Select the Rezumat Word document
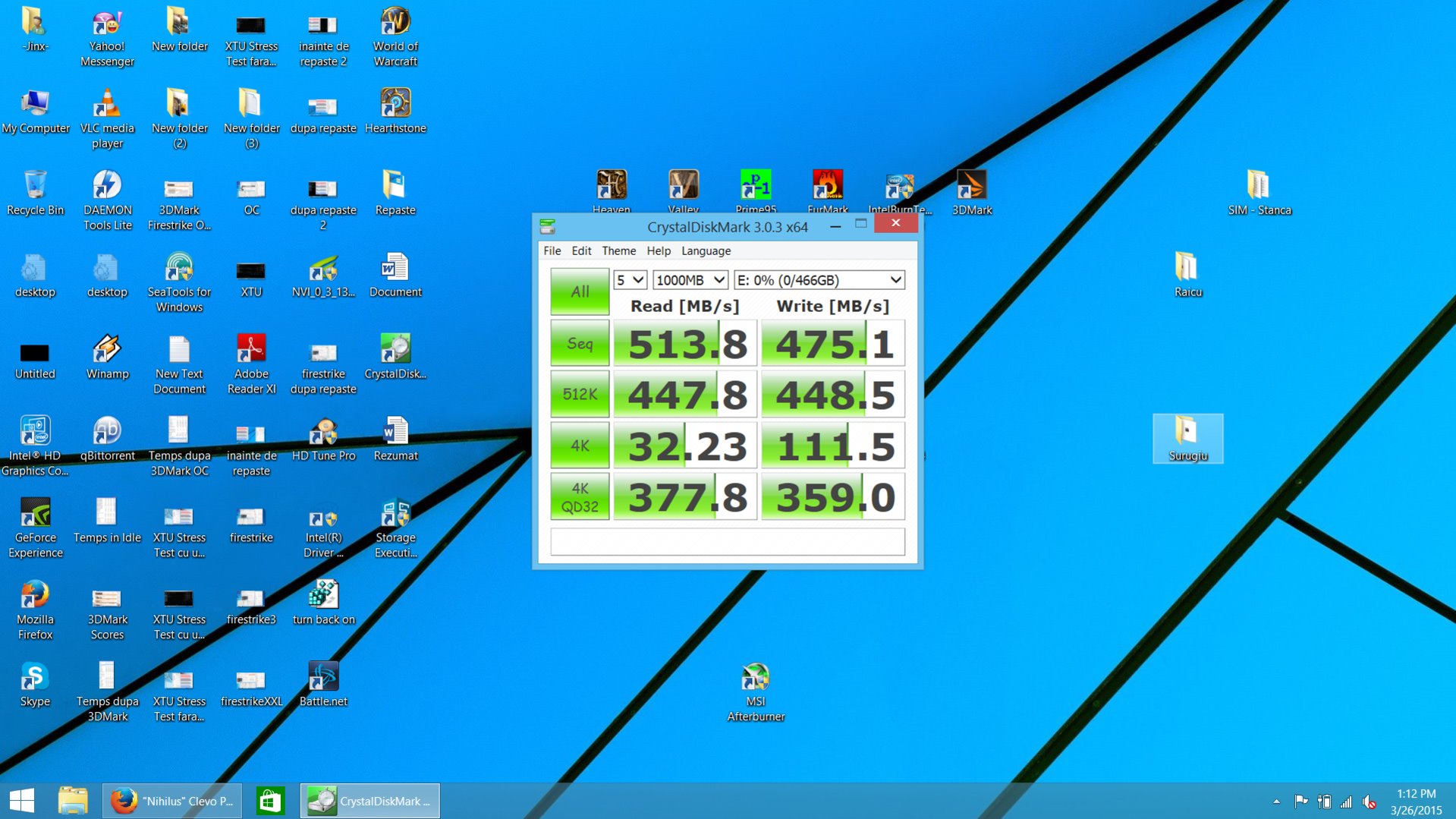 395,439
